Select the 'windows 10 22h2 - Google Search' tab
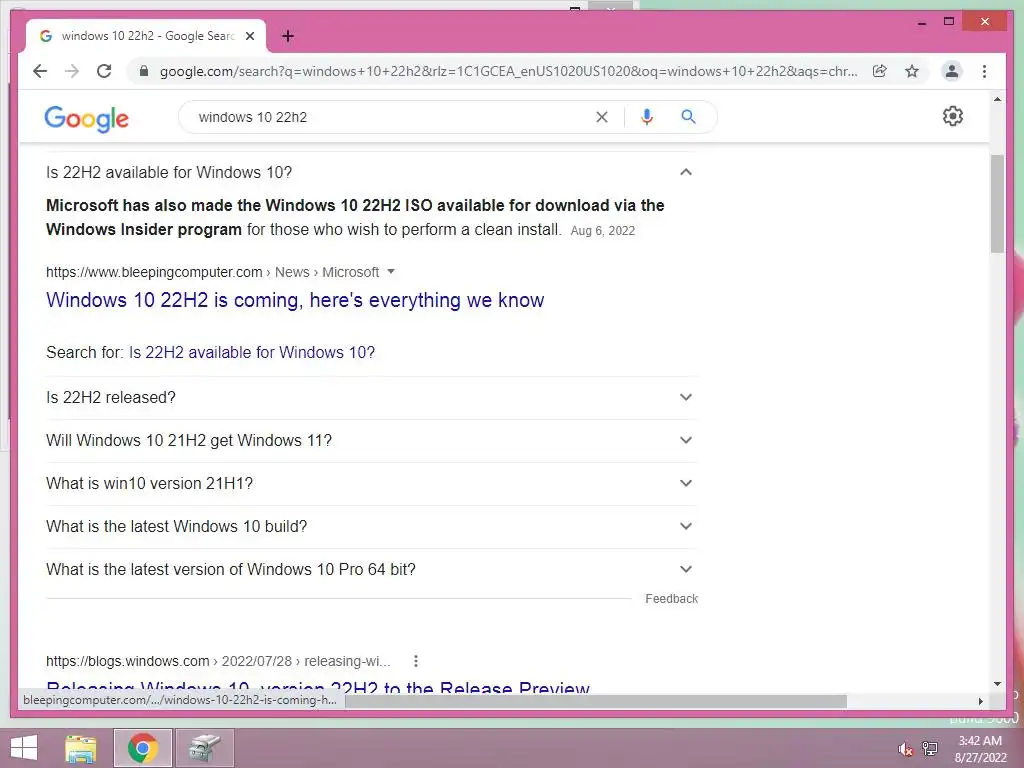Viewport: 1024px width, 768px height. [x=145, y=36]
